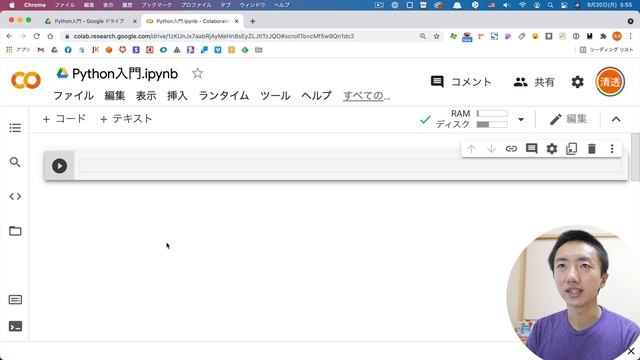Open Facebook bookmark
The height and width of the screenshot is (360, 640).
(68, 50)
